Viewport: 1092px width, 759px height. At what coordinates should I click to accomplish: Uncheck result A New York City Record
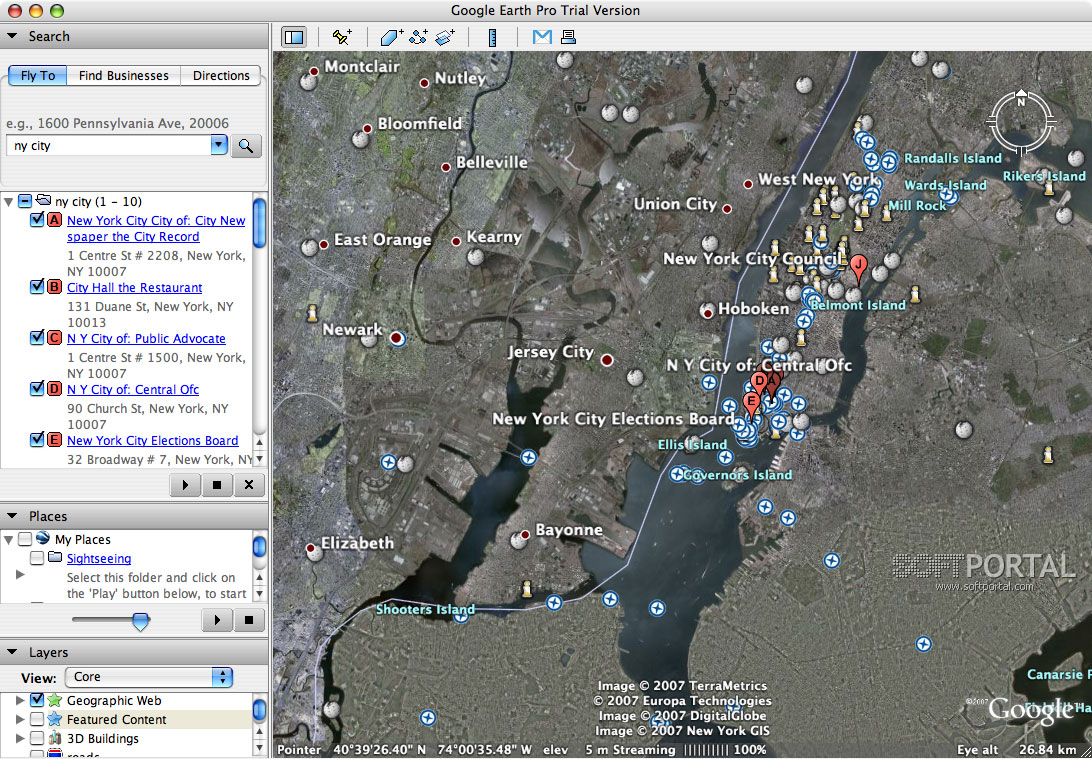(38, 221)
